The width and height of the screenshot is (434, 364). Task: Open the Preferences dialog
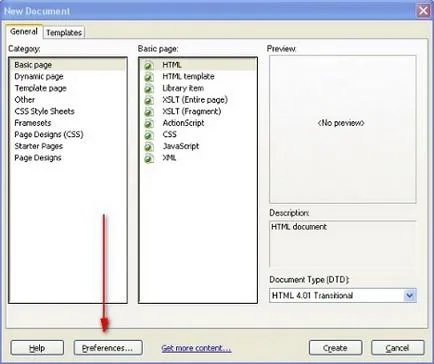[x=108, y=348]
